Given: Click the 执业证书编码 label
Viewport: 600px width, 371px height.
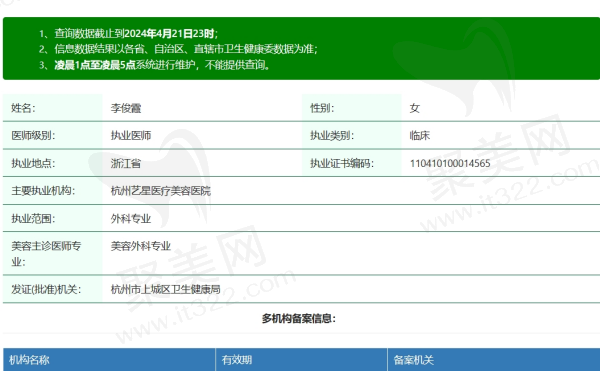Looking at the screenshot, I should pos(342,163).
